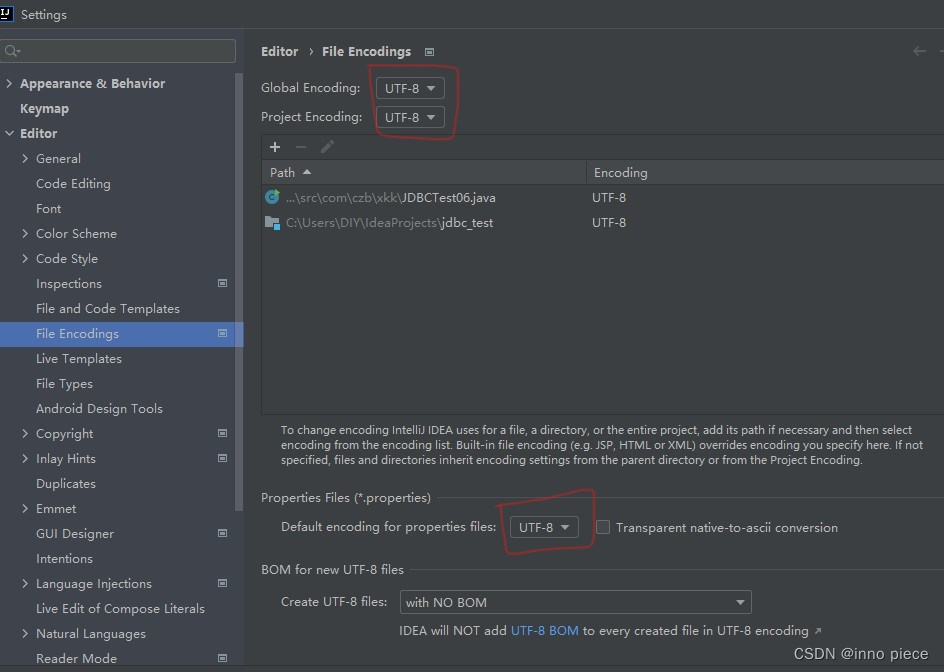The height and width of the screenshot is (672, 944).
Task: Expand the General node
Action: [25, 158]
